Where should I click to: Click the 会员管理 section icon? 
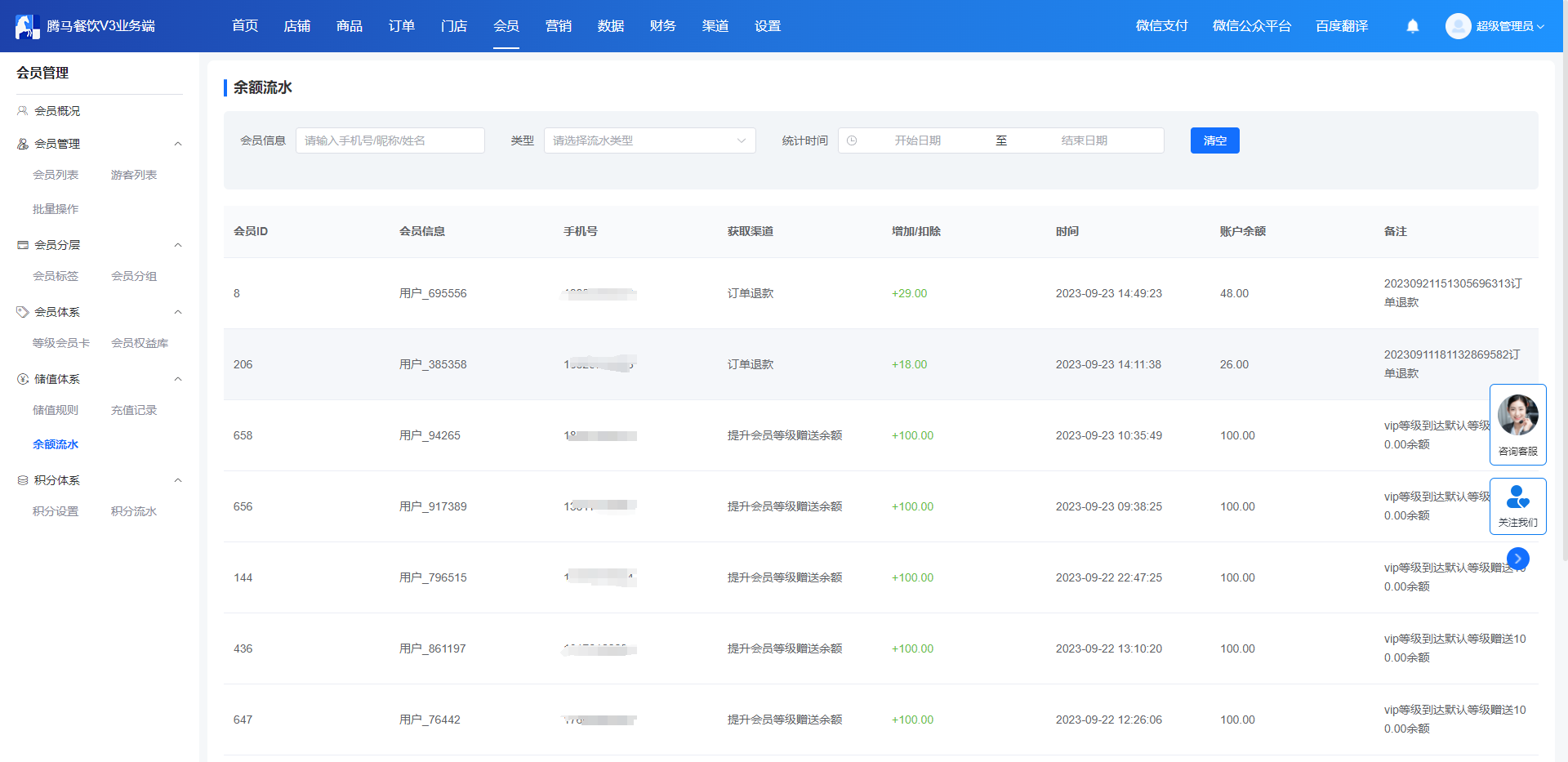(23, 144)
